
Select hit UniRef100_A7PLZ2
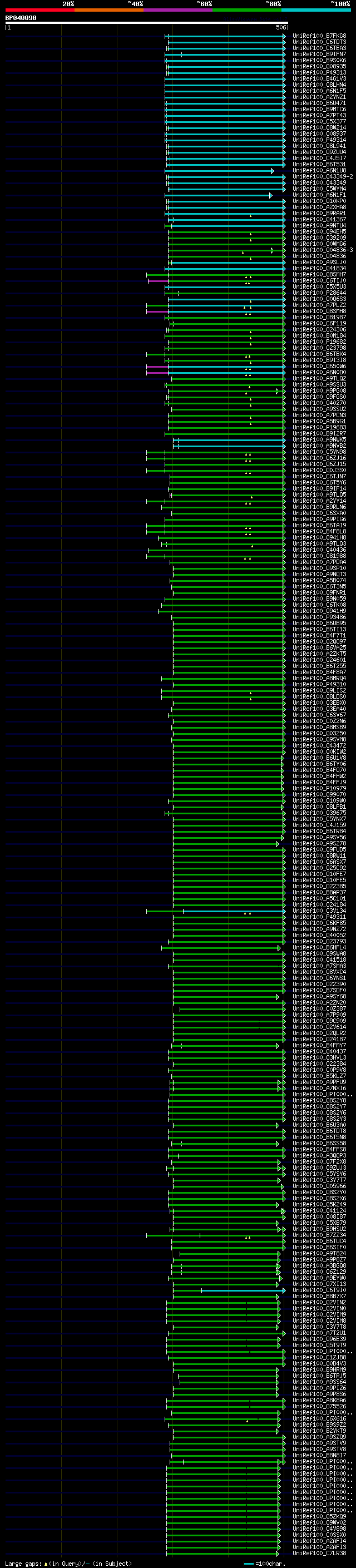[x=319, y=305]
